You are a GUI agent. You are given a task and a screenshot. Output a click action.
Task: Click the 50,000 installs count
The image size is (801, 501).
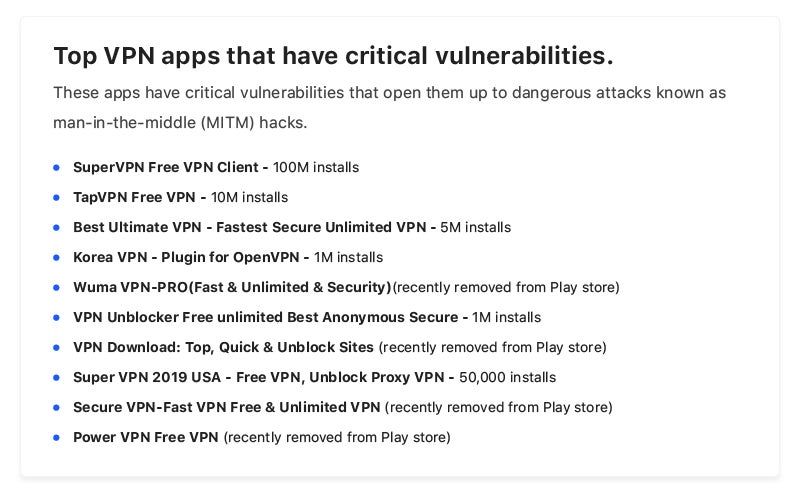508,378
